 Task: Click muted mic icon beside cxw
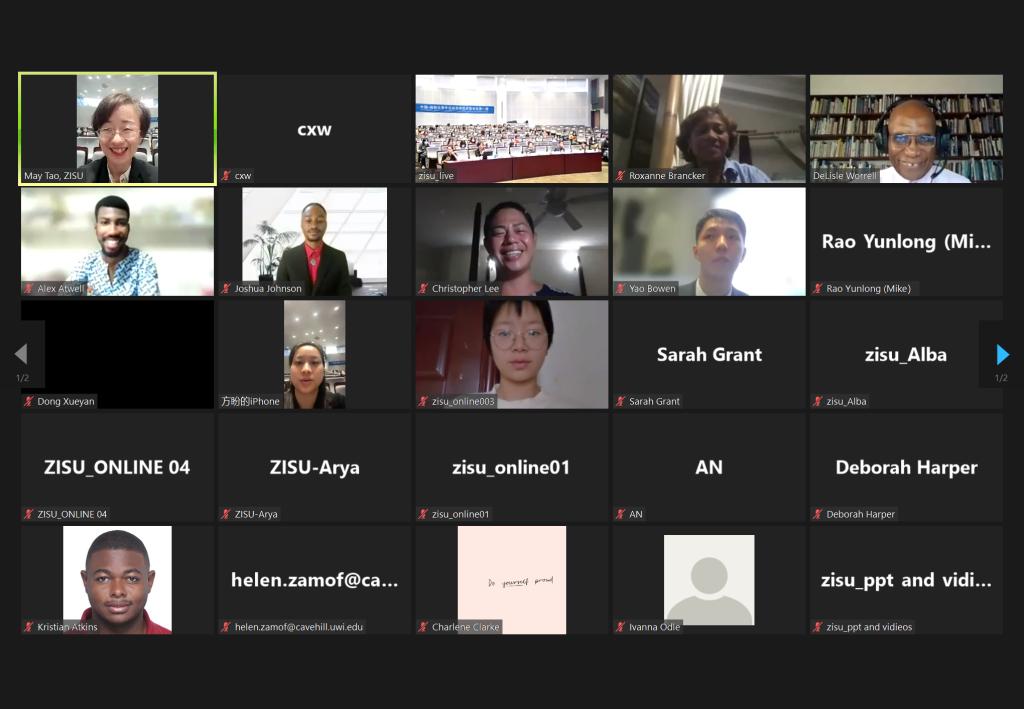(227, 176)
